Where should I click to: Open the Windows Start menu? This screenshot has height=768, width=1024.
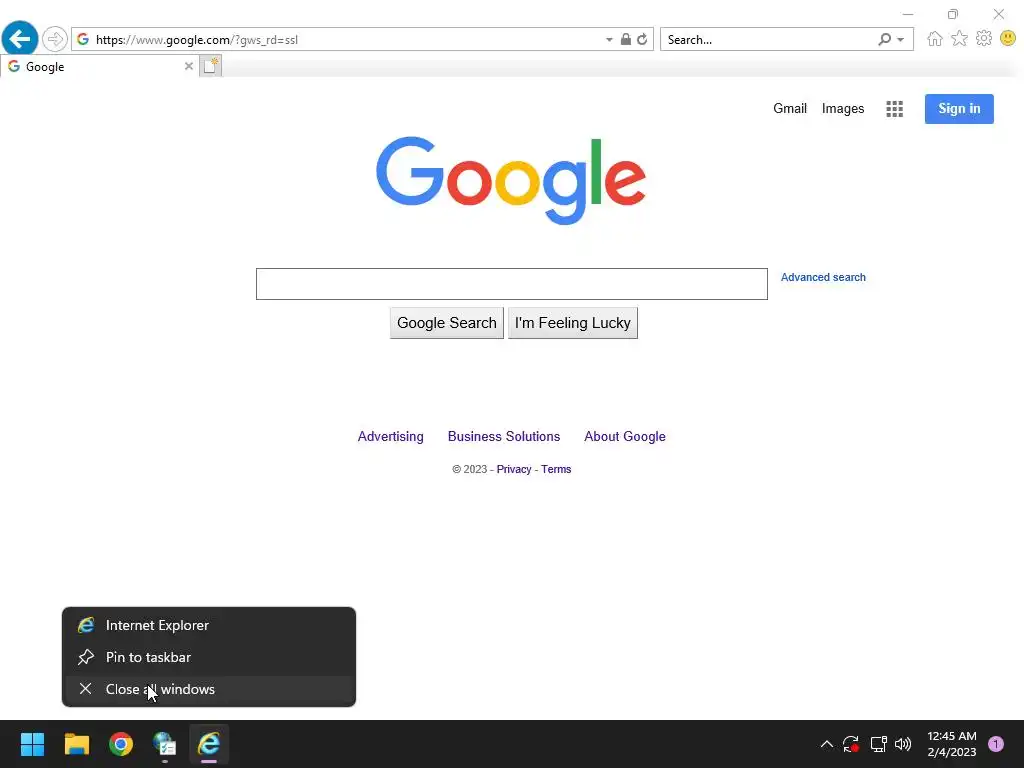[32, 744]
